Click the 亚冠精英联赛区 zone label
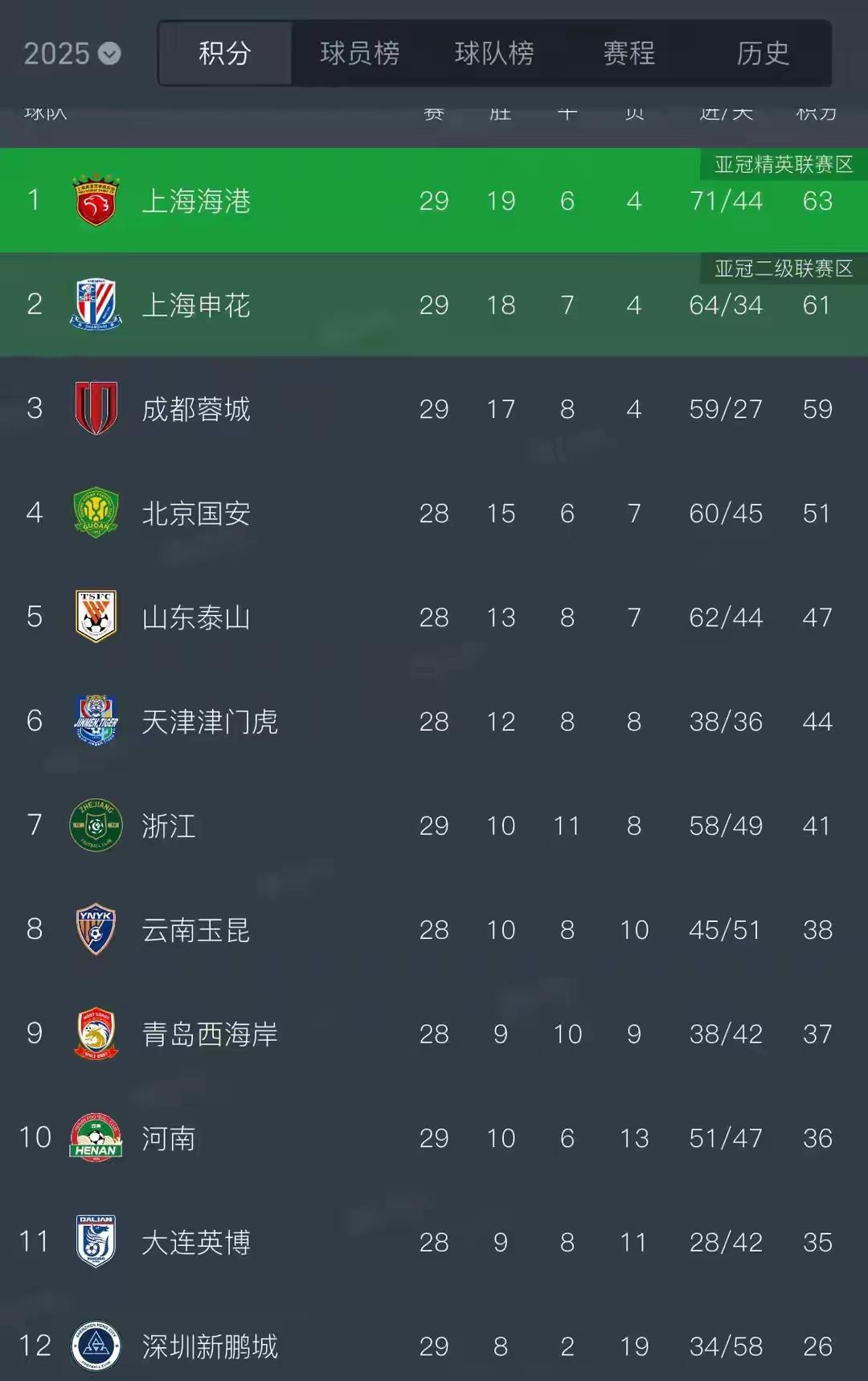868x1381 pixels. (784, 165)
